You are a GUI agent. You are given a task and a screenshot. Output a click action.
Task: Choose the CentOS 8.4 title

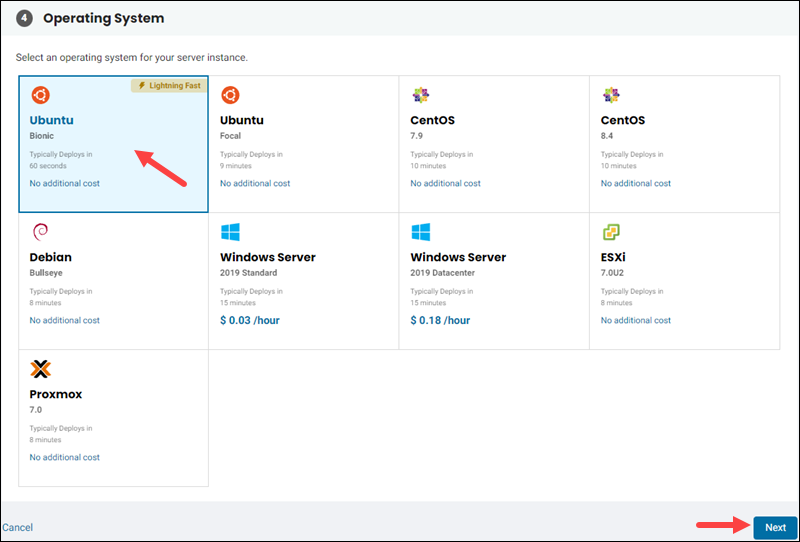click(623, 120)
